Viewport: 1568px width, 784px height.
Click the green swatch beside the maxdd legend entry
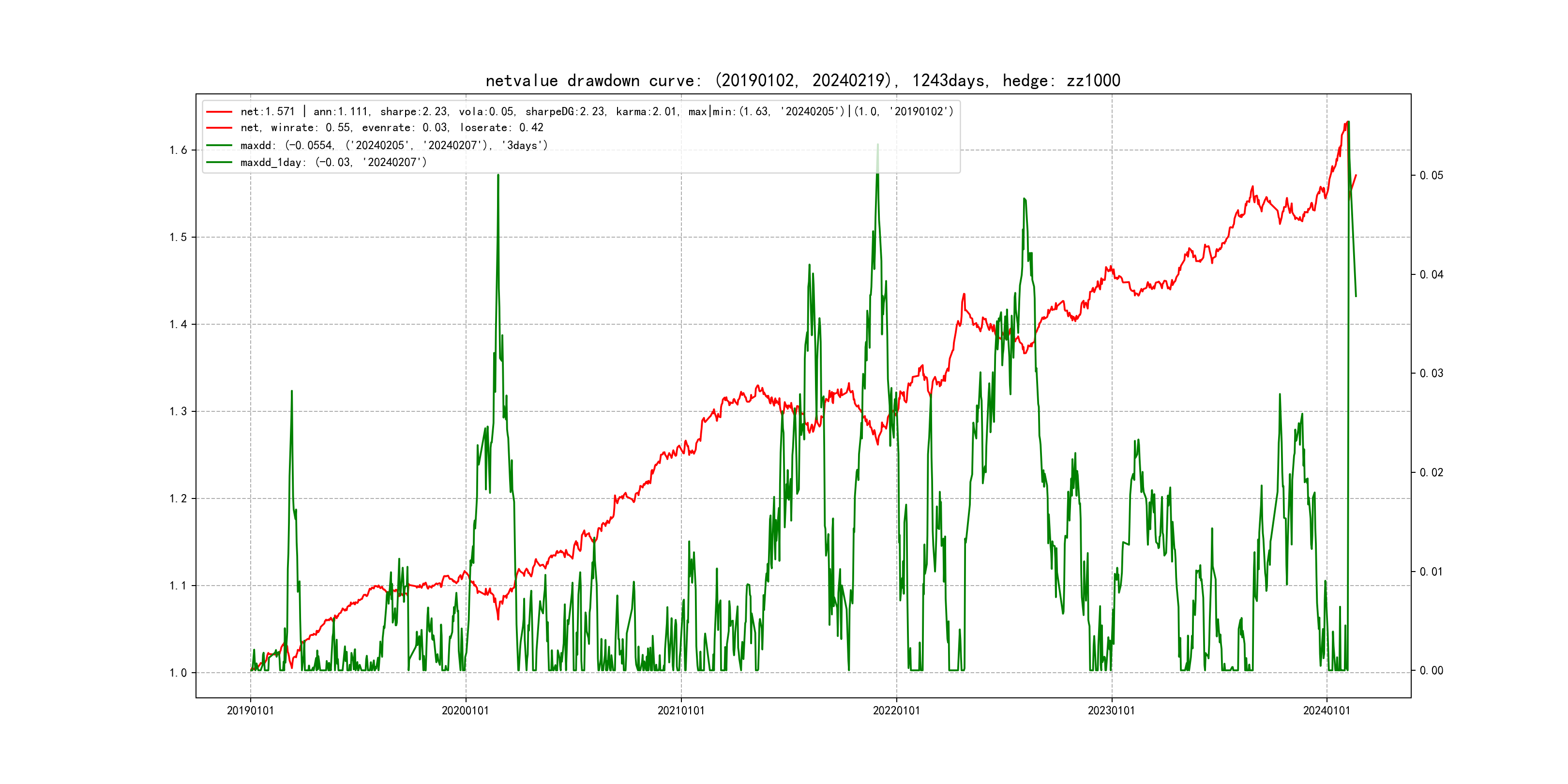[x=219, y=146]
